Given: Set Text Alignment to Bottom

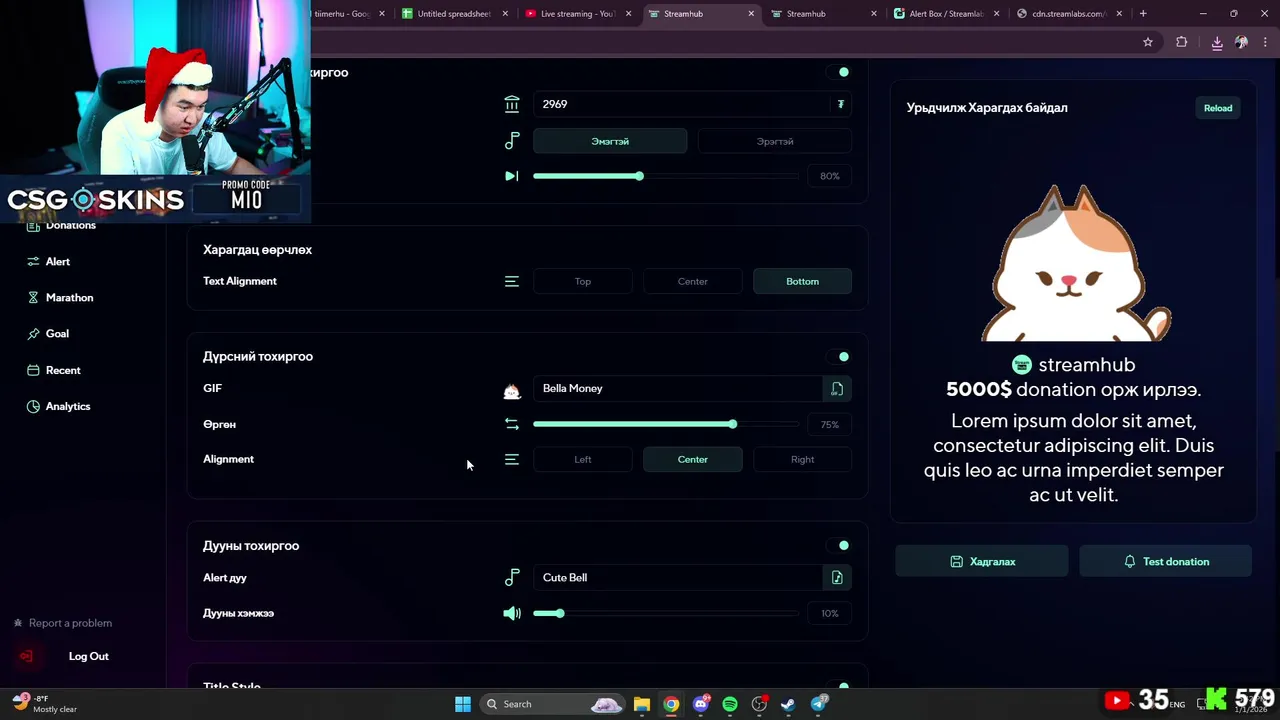Looking at the screenshot, I should pos(802,281).
